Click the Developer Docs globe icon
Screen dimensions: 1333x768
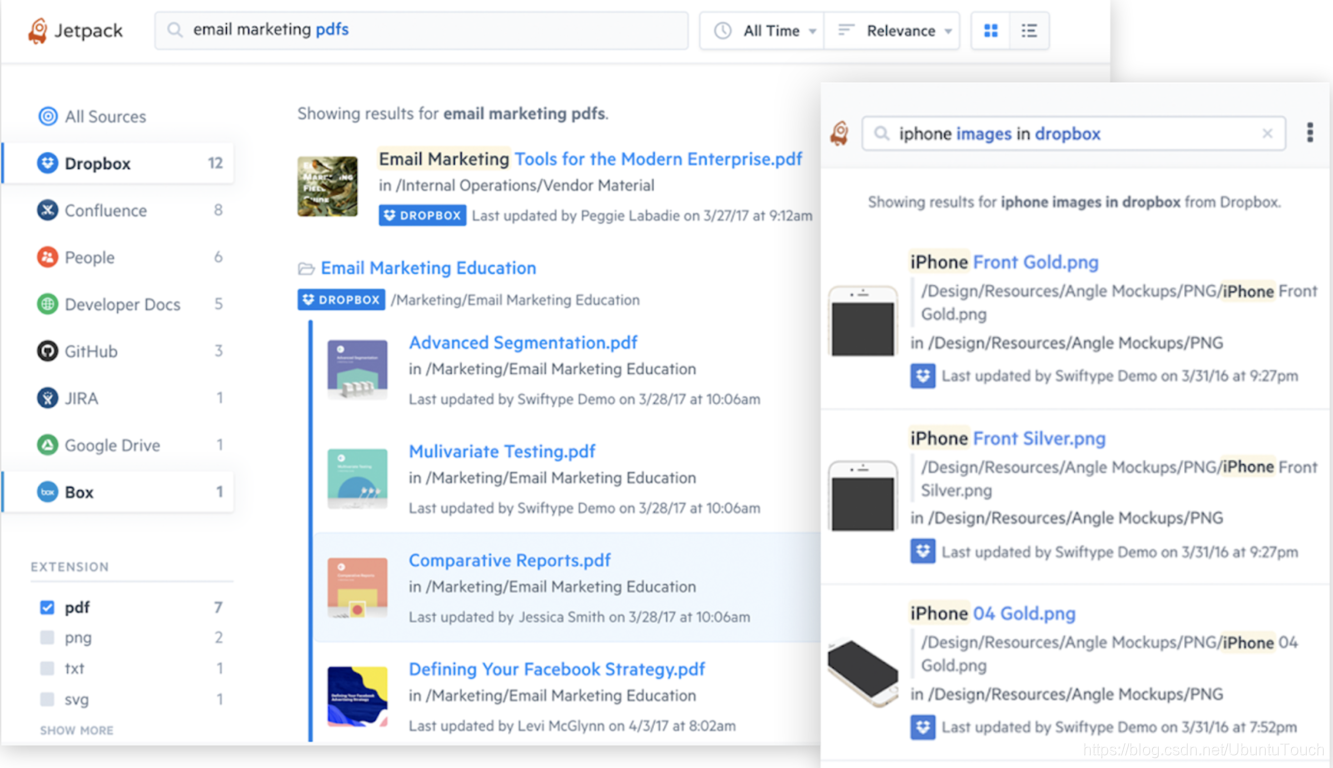(47, 304)
